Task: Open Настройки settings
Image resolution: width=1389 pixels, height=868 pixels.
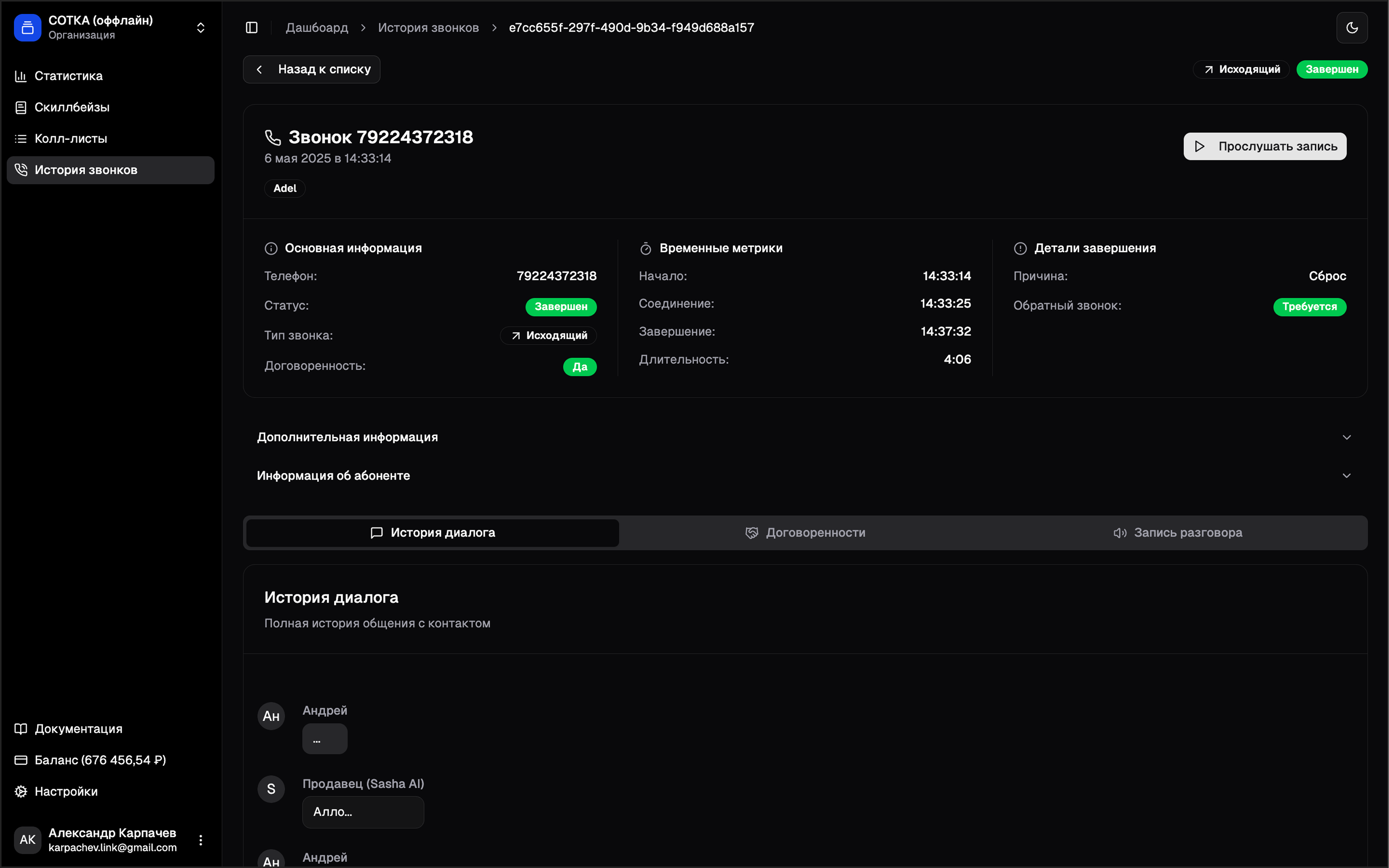Action: click(66, 791)
